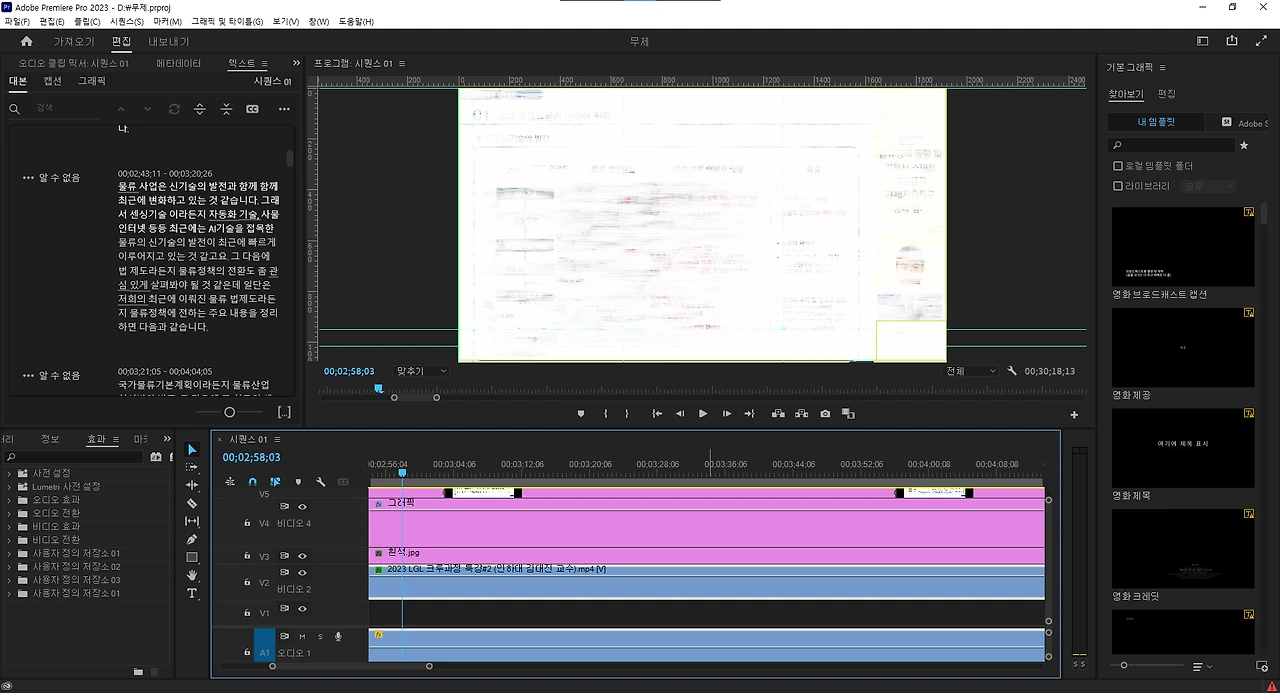Select the Selection tool arrow

(x=192, y=450)
